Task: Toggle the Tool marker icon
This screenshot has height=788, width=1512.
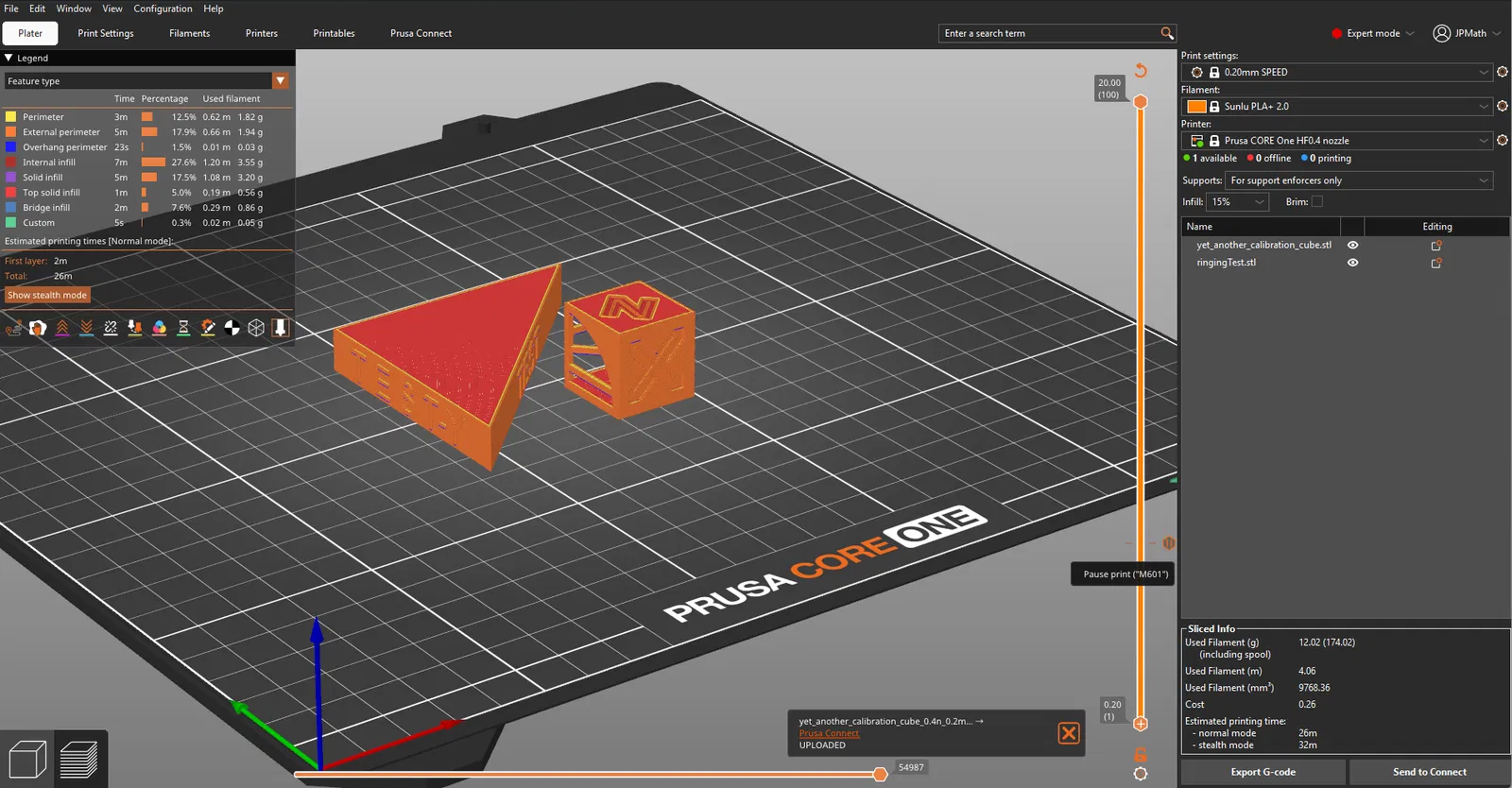Action: pos(281,328)
